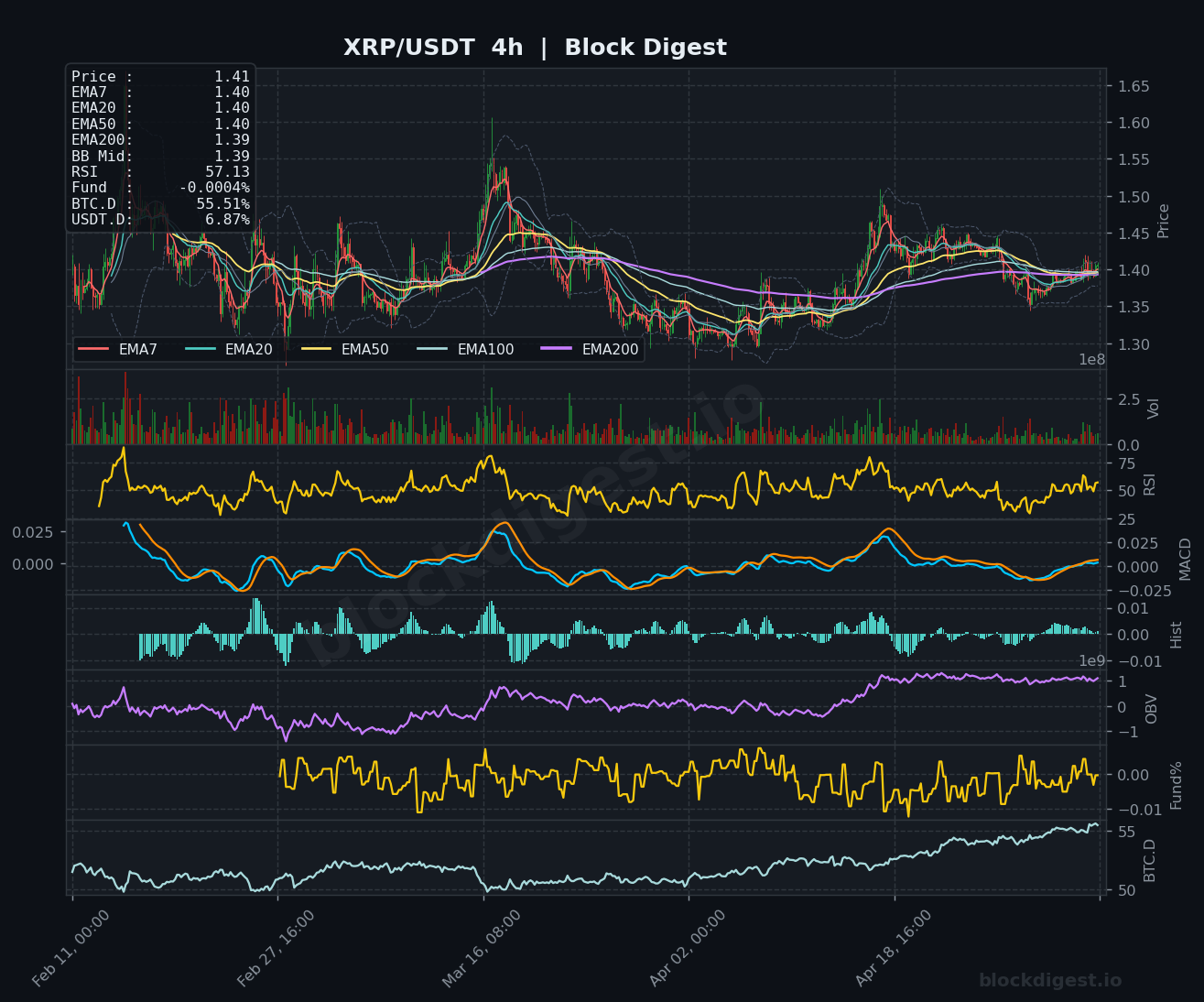
Task: Click the USDT.D 6.87% readout
Action: tap(160, 220)
